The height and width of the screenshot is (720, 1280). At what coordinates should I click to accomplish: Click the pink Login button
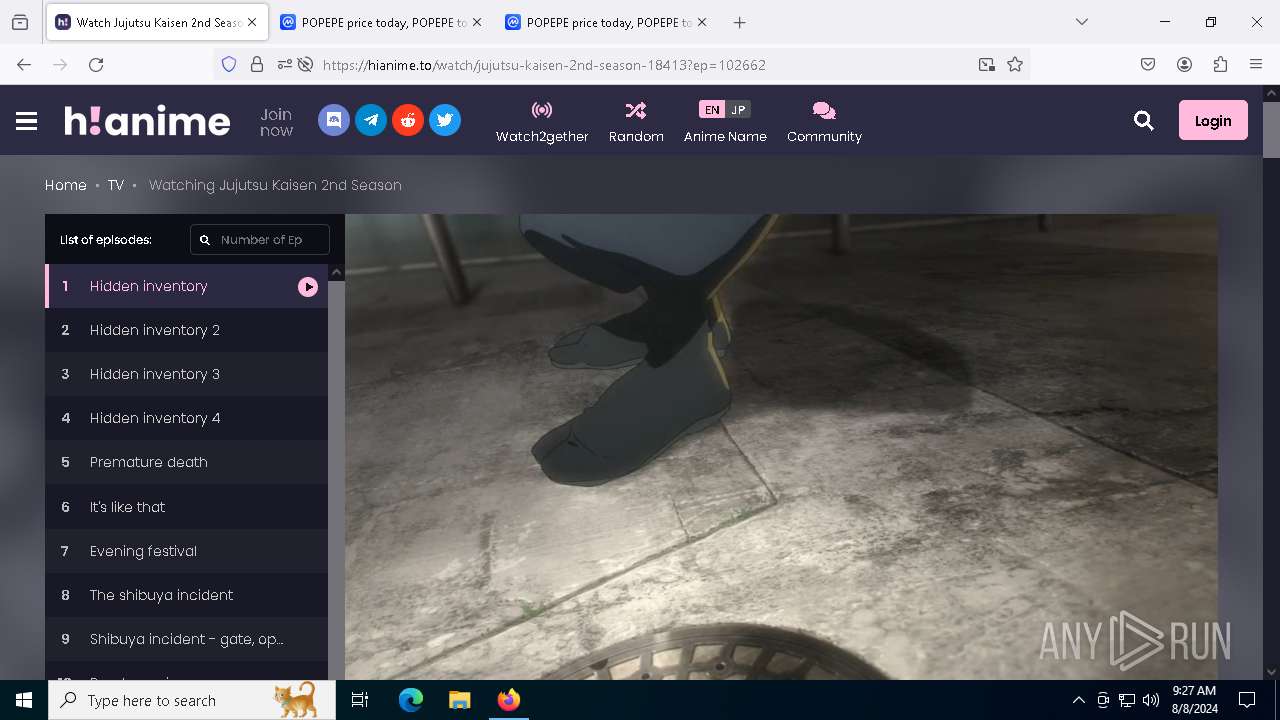1213,120
